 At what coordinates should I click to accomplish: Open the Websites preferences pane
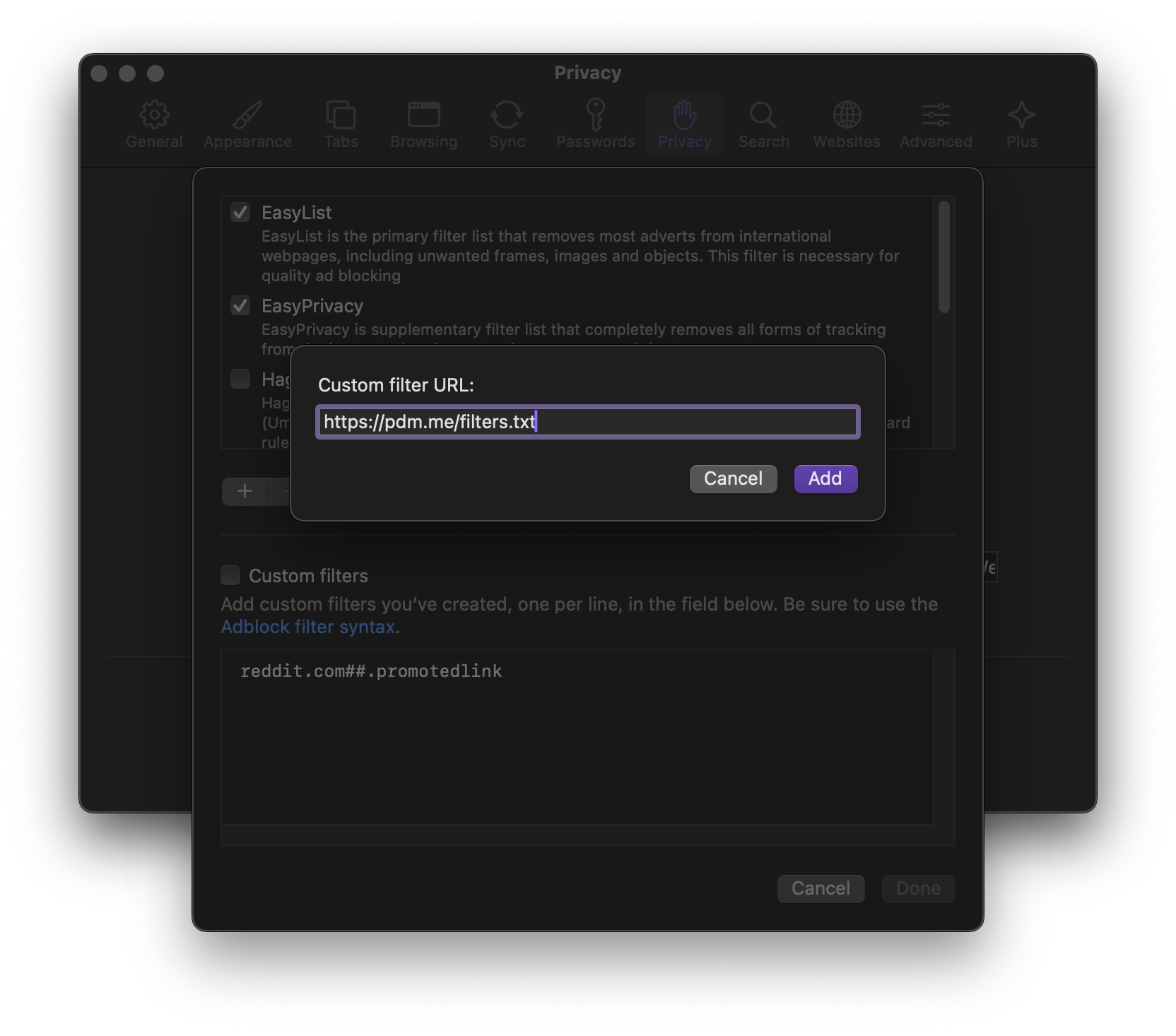pos(846,125)
